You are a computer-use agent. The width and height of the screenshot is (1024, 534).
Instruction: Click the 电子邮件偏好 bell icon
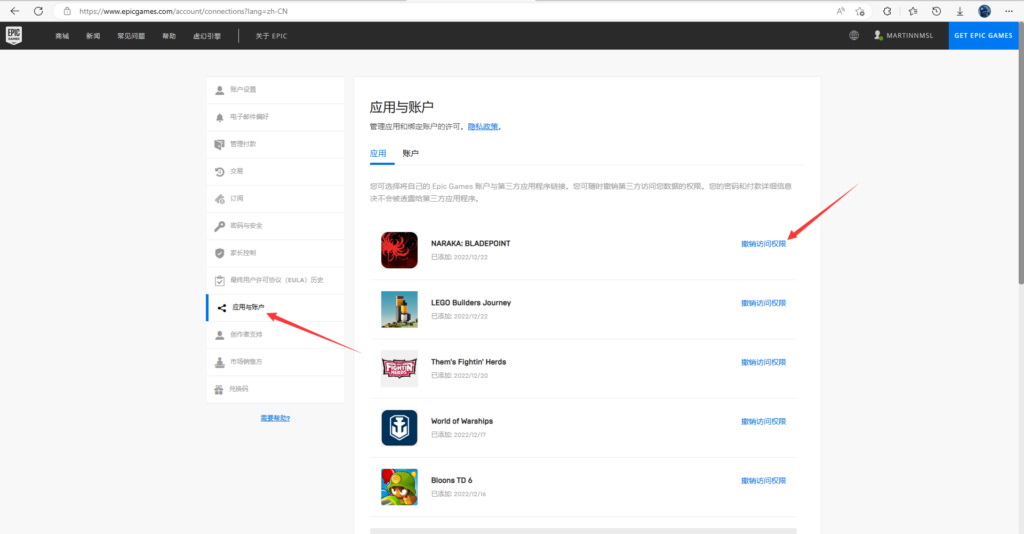click(x=219, y=118)
